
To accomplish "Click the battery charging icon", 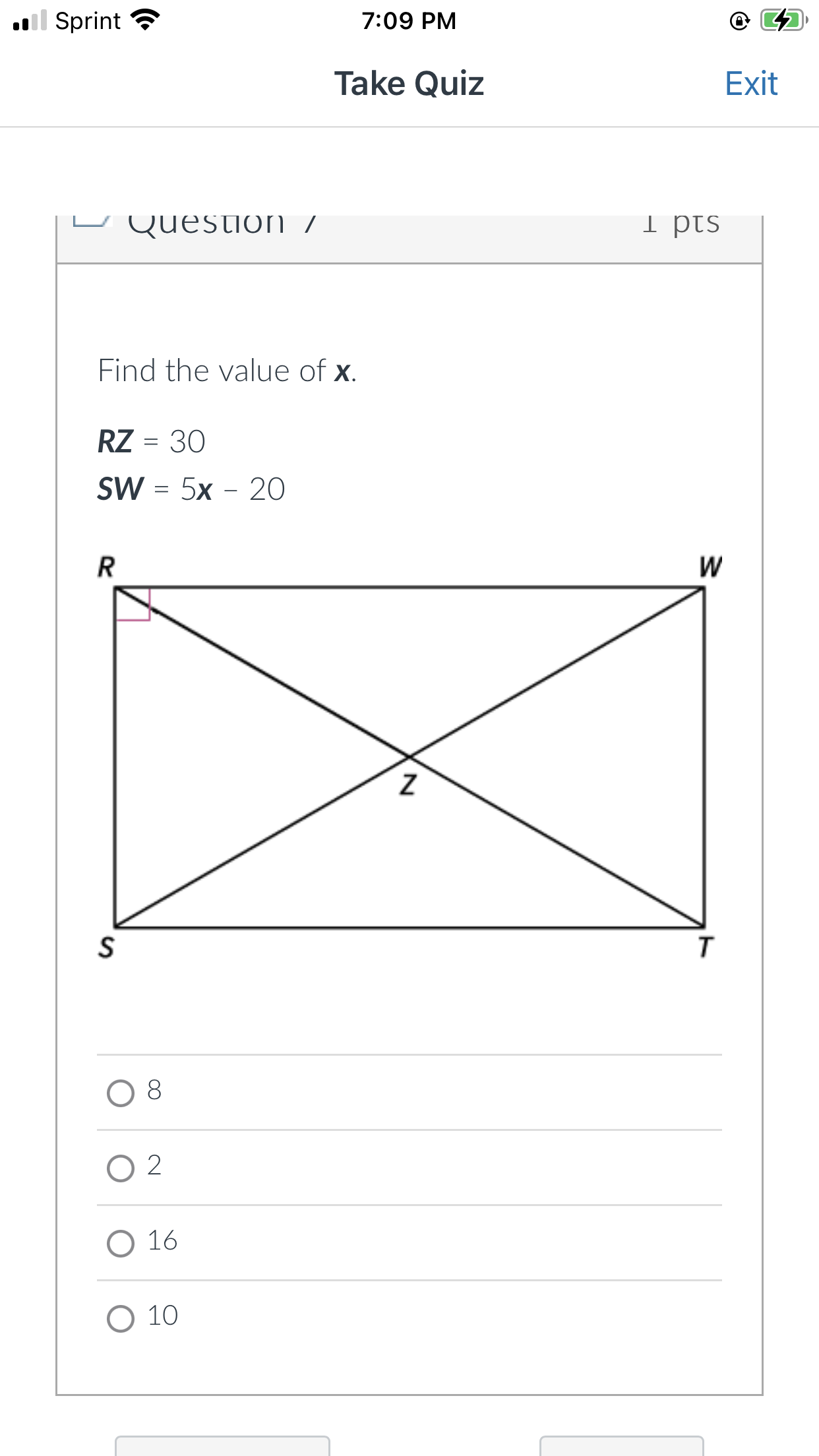I will pos(781,20).
